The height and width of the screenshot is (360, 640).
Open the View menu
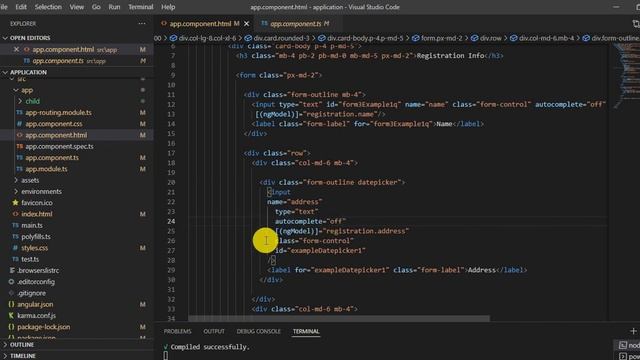coord(76,7)
